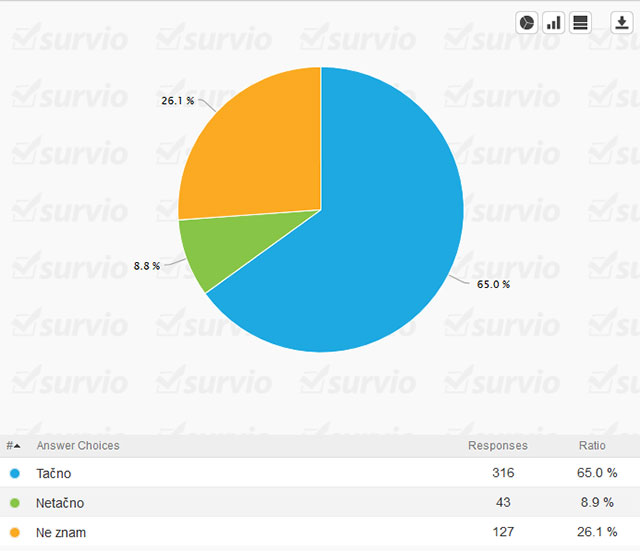Viewport: 640px width, 551px height.
Task: Download the chart results
Action: (620, 23)
